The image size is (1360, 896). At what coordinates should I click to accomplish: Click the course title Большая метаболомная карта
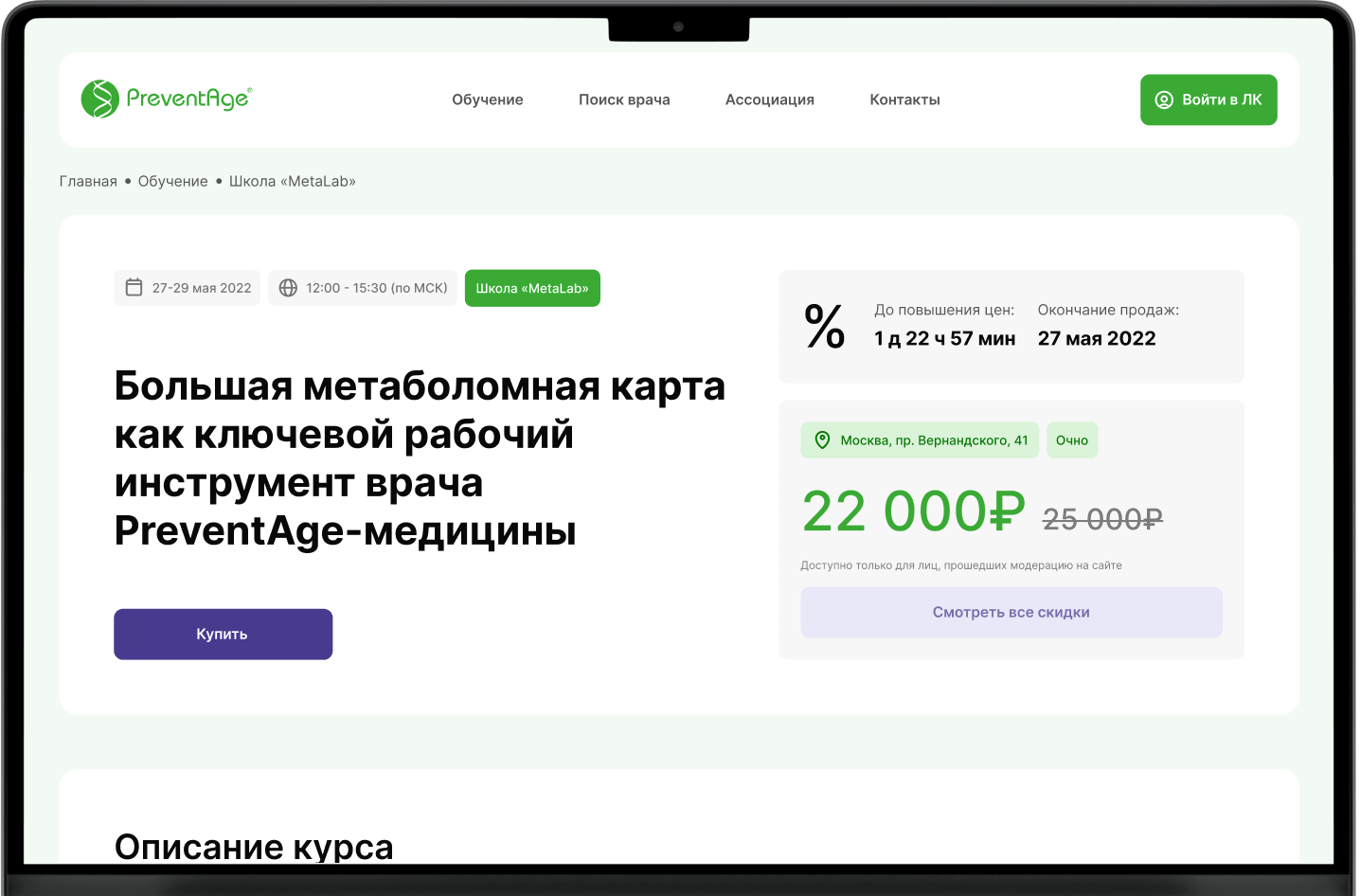pyautogui.click(x=420, y=458)
